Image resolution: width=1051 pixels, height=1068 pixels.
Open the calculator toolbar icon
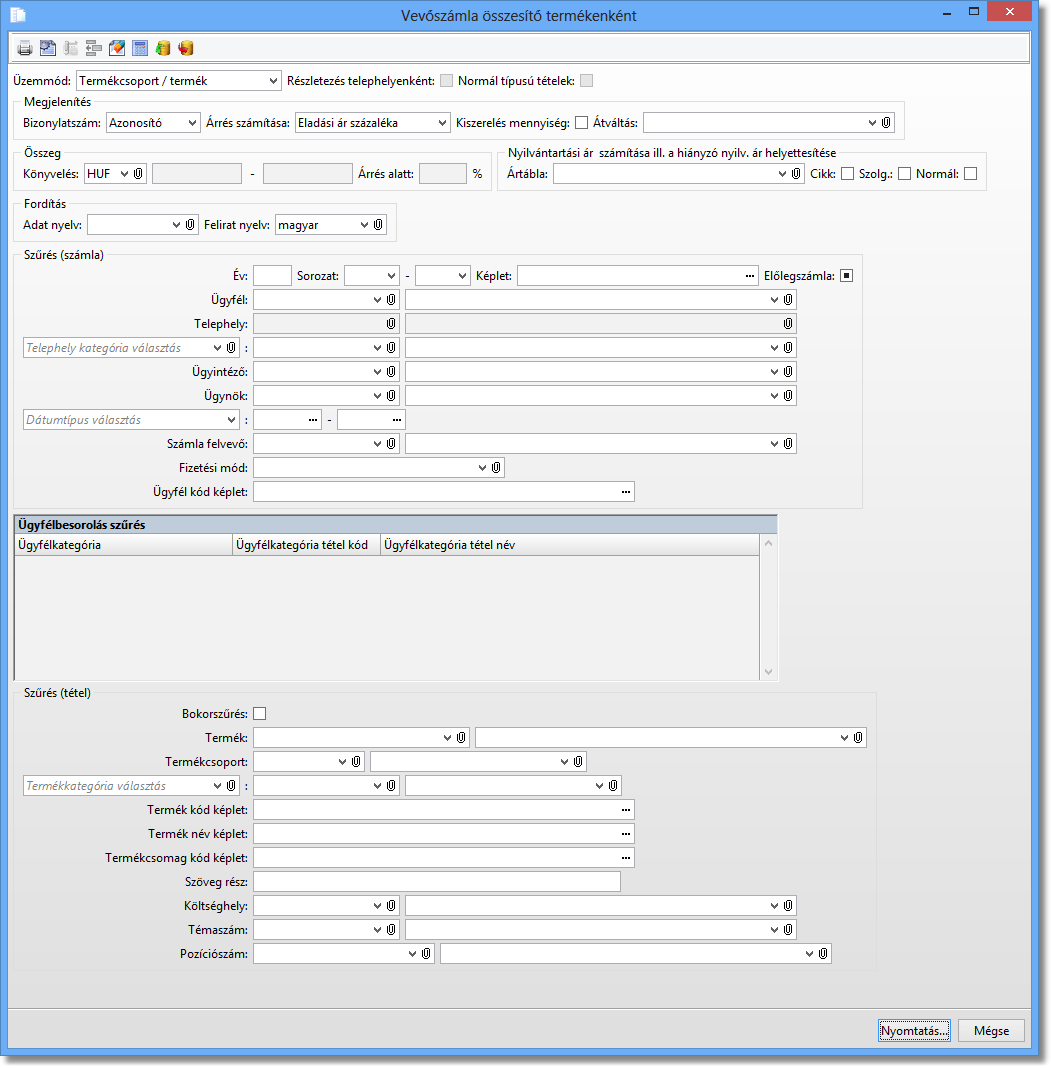click(x=140, y=48)
